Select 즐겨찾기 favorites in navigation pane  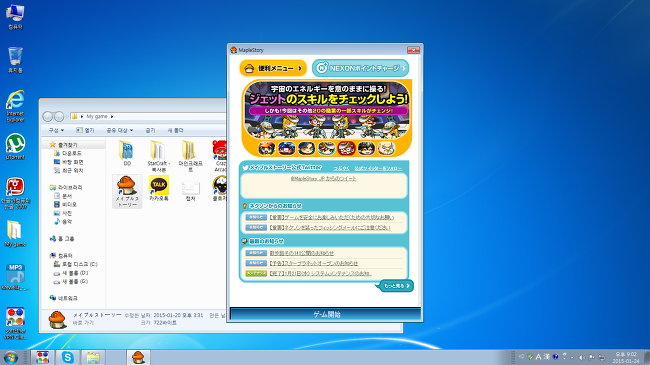coord(67,145)
